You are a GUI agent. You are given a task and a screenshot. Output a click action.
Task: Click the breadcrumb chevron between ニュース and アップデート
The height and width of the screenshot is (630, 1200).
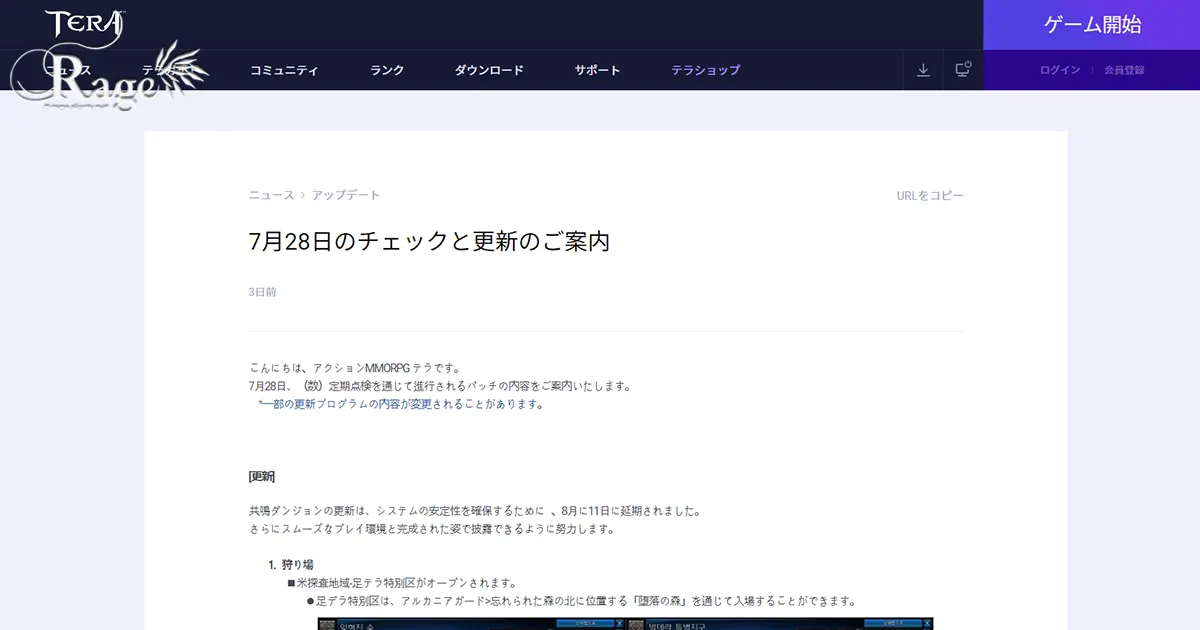pyautogui.click(x=303, y=195)
